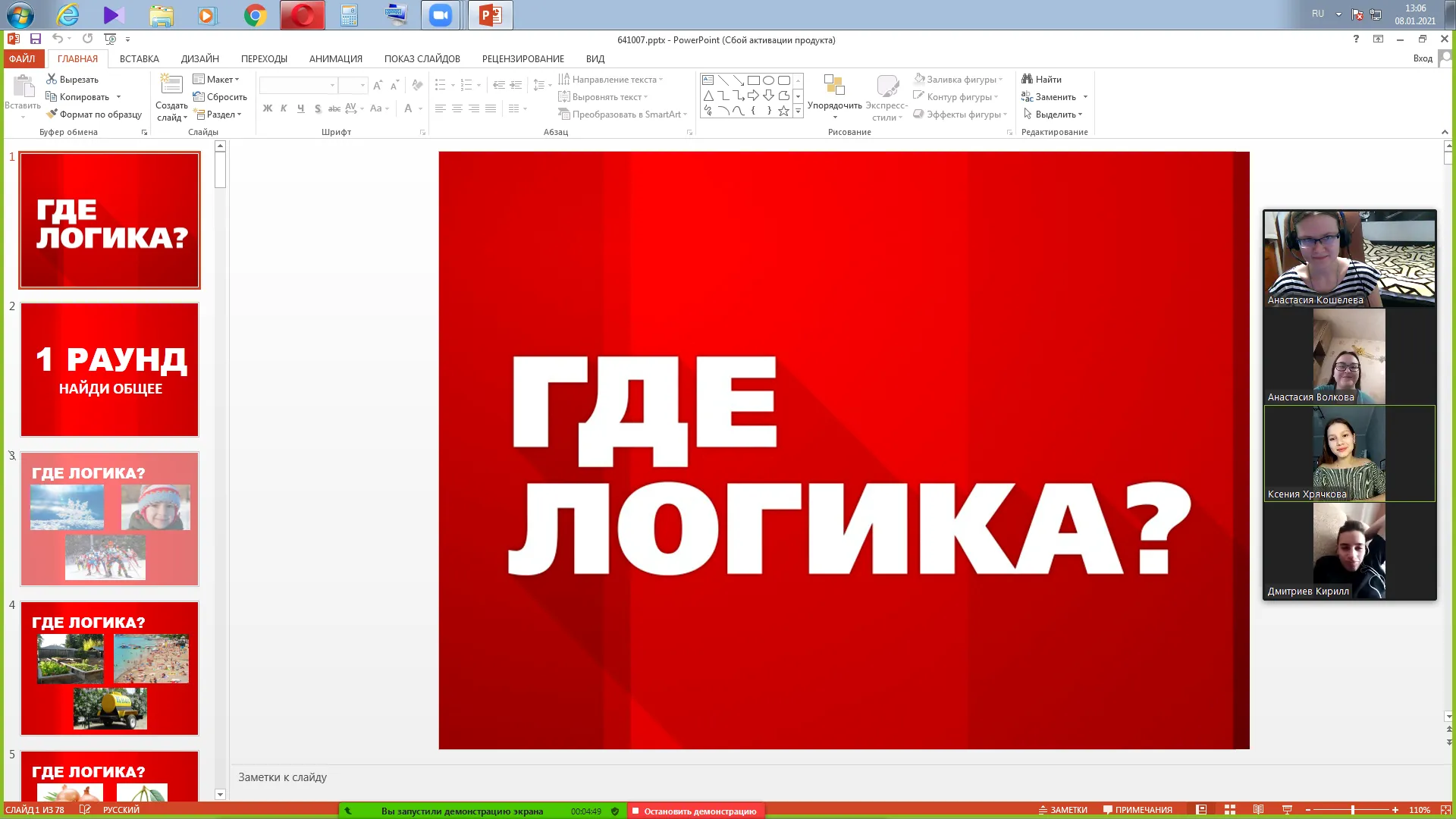The image size is (1456, 819).
Task: Select the star shape in shapes gallery
Action: point(783,111)
